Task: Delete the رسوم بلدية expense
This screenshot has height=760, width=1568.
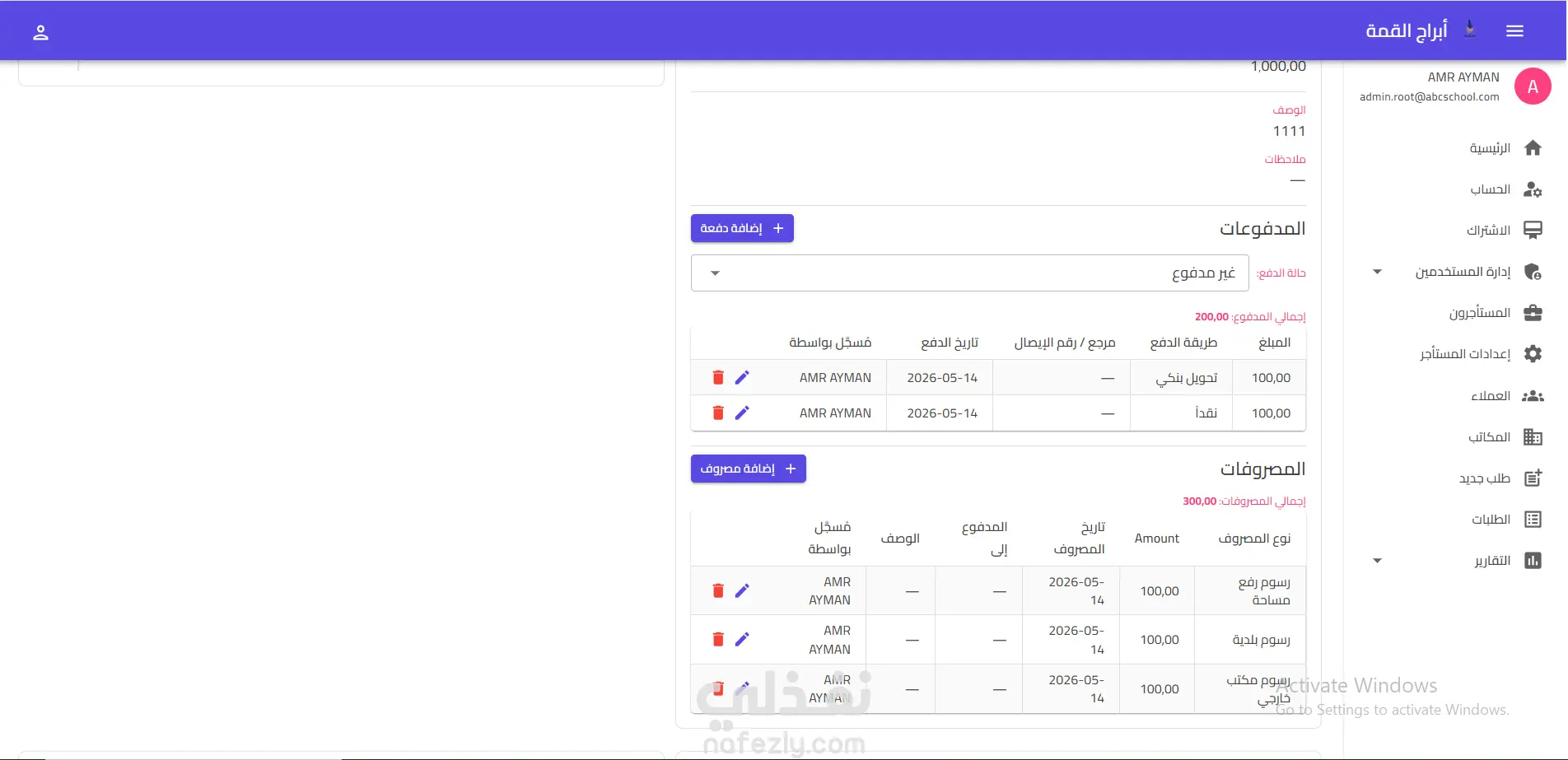Action: click(718, 639)
